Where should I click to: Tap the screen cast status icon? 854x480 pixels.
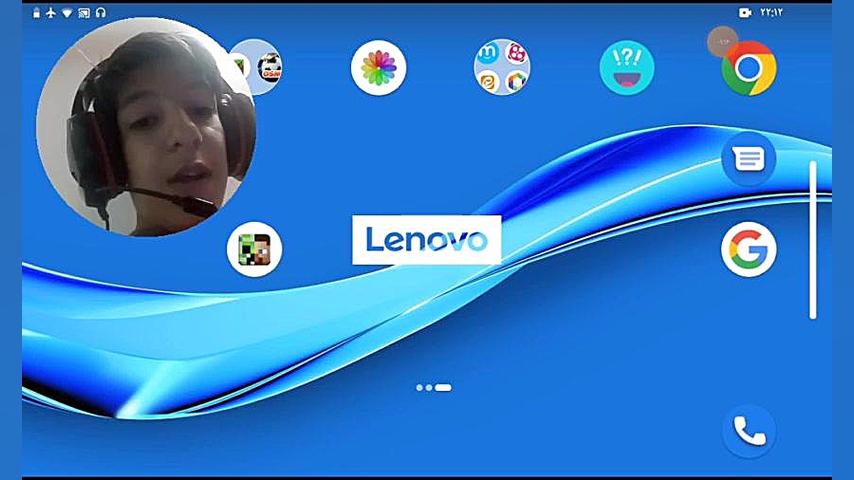tap(84, 13)
